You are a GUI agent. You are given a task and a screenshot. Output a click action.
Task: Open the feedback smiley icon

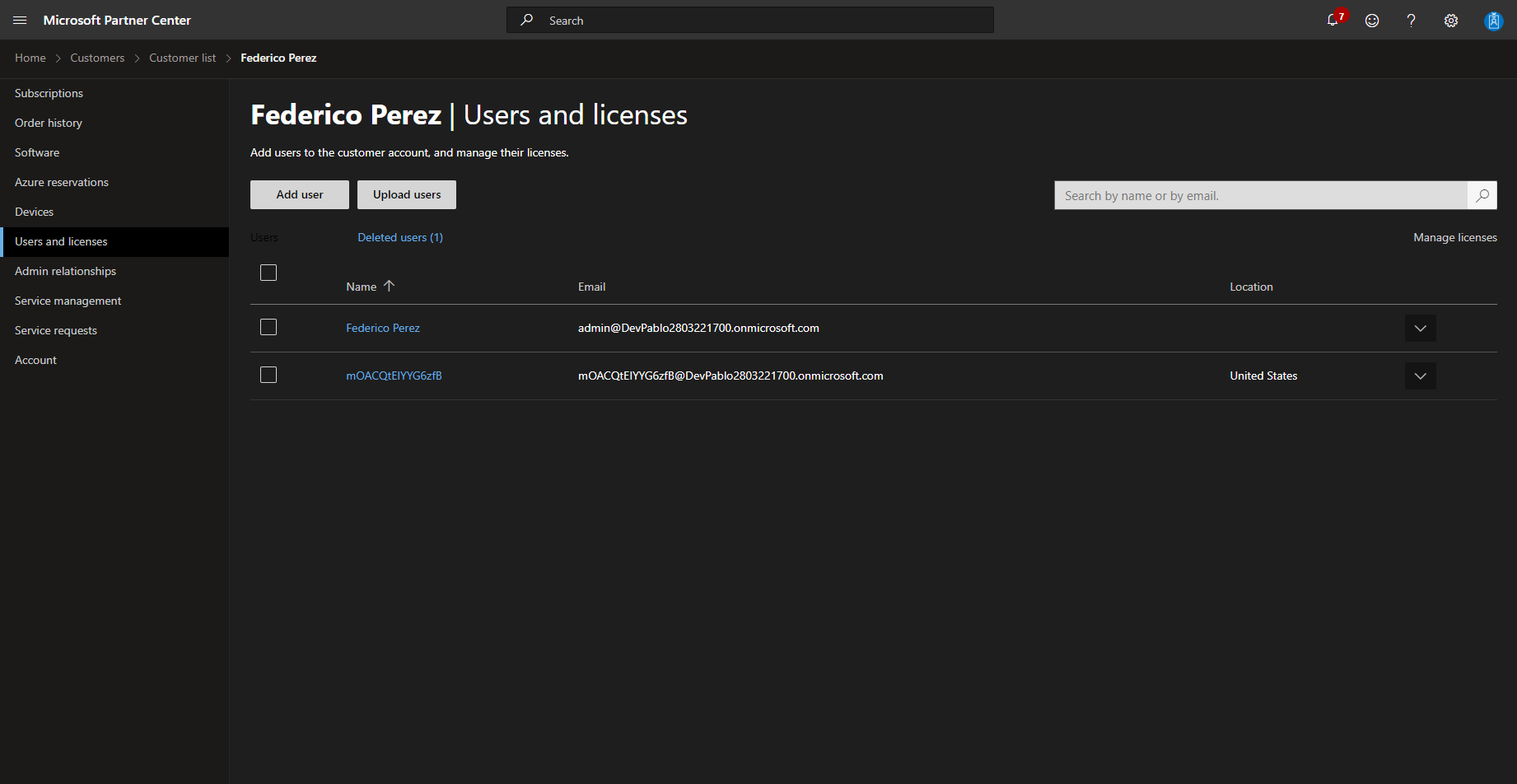pos(1372,21)
